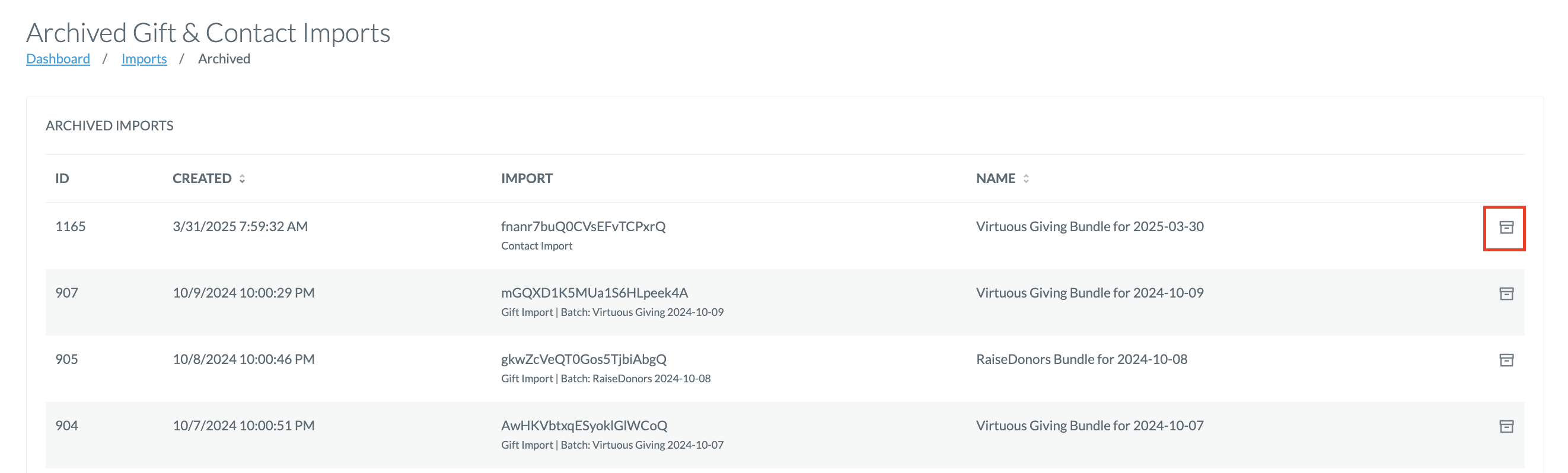Select import gkwZcVeQT0Gos5TjbiAbgQ
This screenshot has width=1568, height=473.
pos(584,359)
